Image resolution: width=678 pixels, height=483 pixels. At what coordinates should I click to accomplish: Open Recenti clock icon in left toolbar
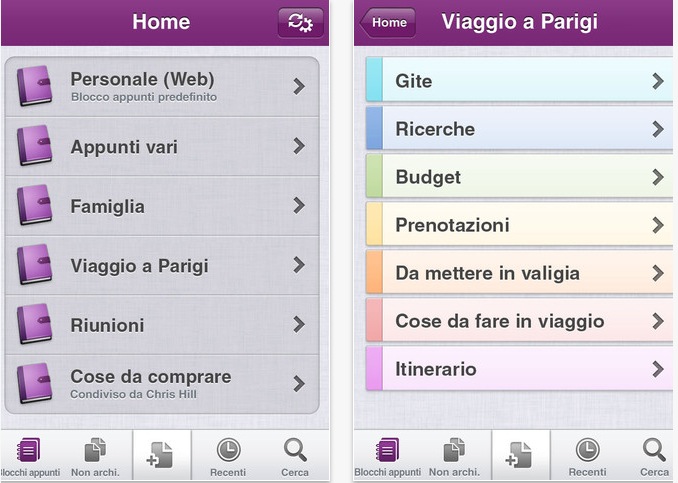(x=228, y=450)
